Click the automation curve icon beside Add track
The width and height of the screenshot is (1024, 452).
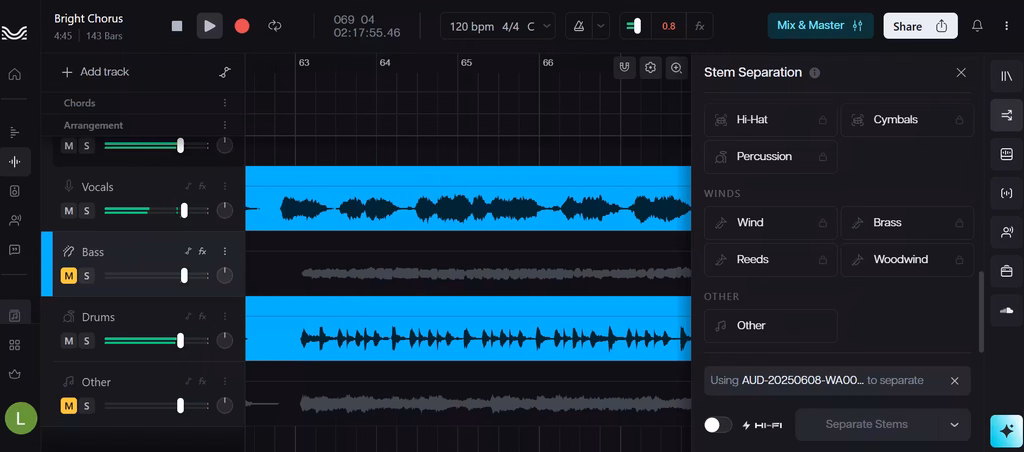tap(225, 73)
